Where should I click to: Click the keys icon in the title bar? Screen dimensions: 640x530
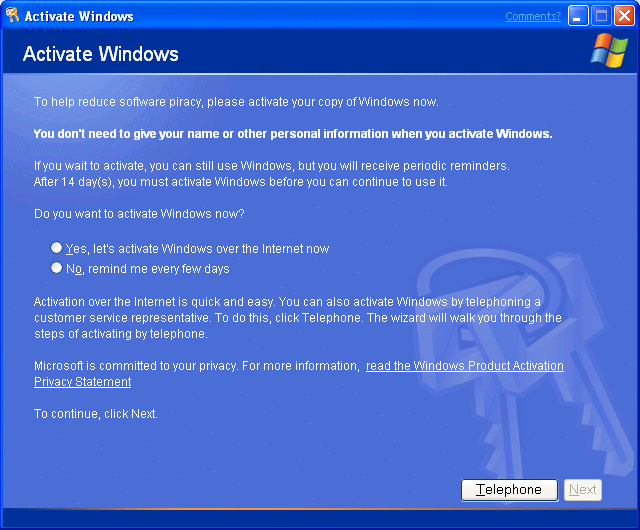point(13,15)
